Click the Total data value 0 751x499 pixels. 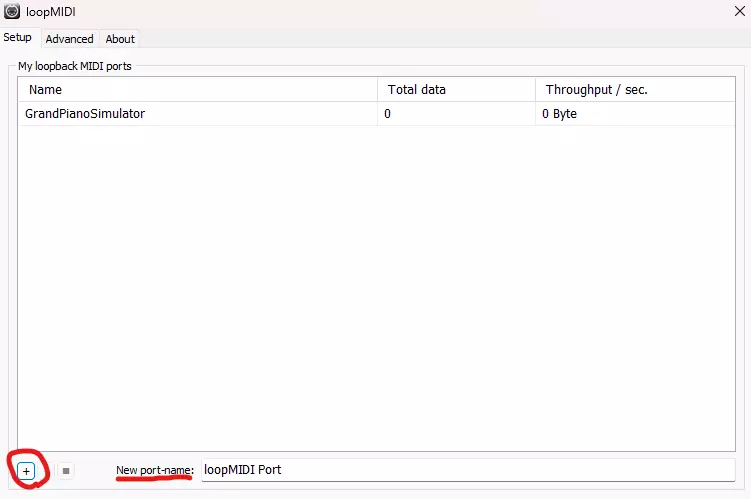[x=387, y=114]
